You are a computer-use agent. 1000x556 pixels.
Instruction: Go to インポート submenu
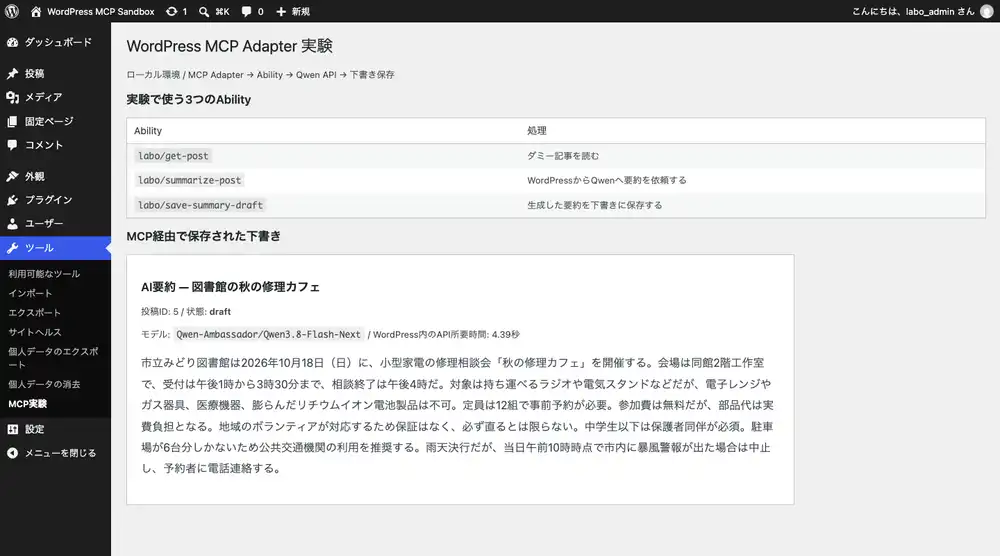pos(30,293)
